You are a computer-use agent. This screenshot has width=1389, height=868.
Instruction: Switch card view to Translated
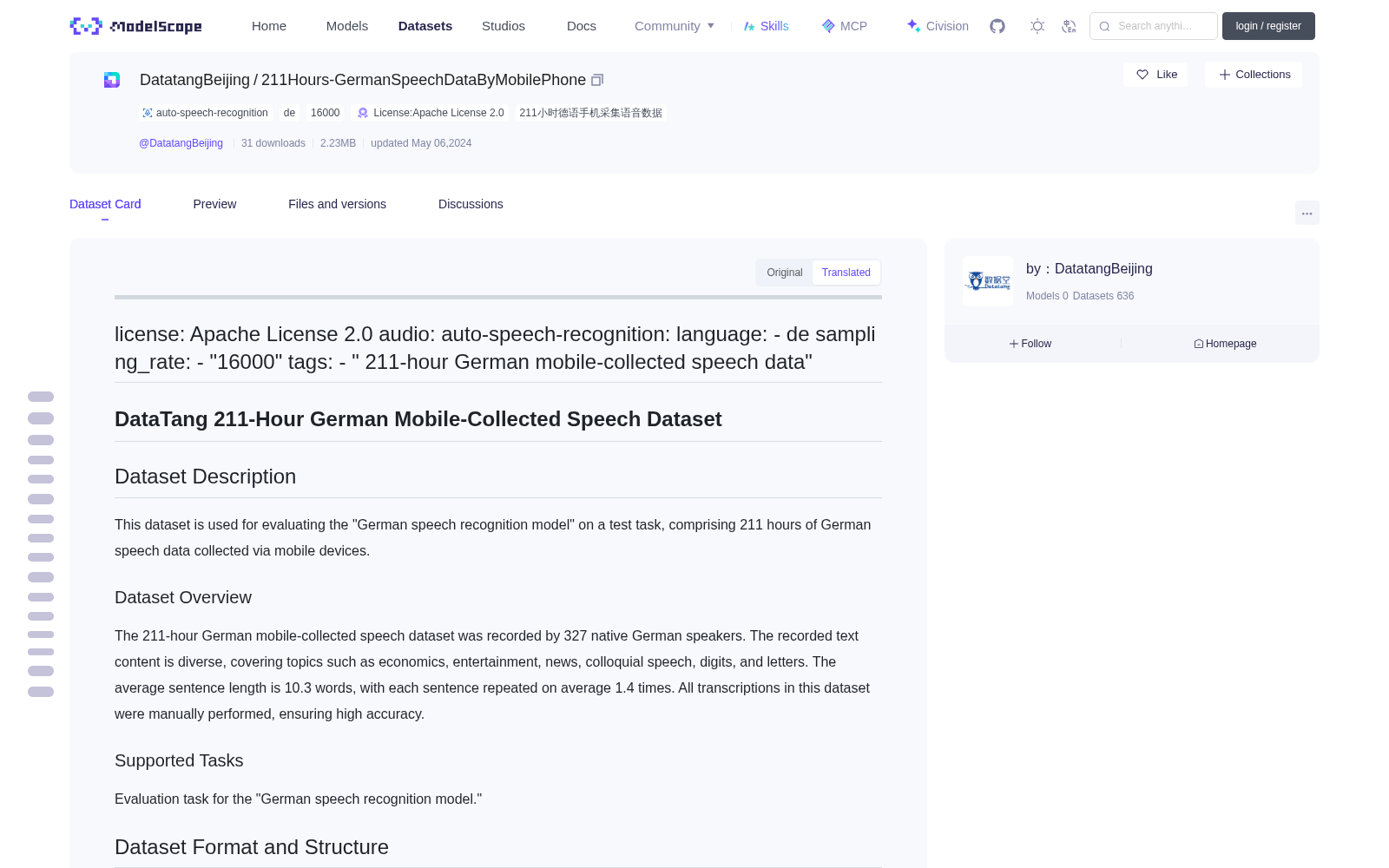pyautogui.click(x=846, y=273)
